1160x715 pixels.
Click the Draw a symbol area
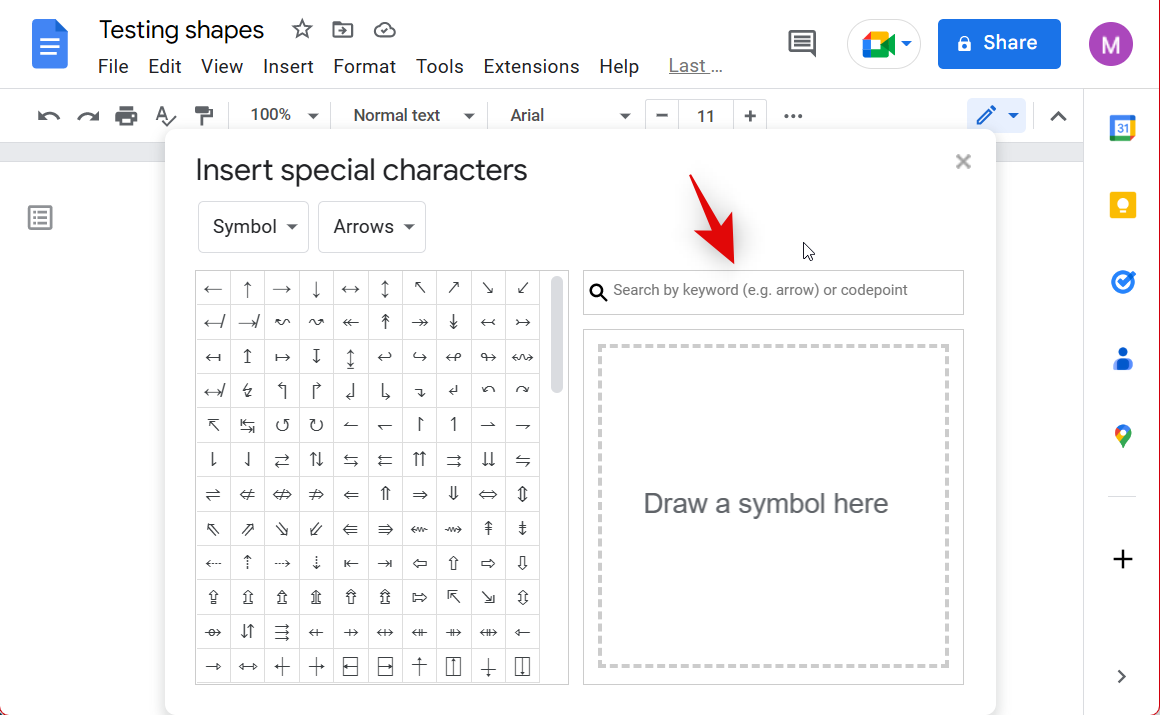773,506
